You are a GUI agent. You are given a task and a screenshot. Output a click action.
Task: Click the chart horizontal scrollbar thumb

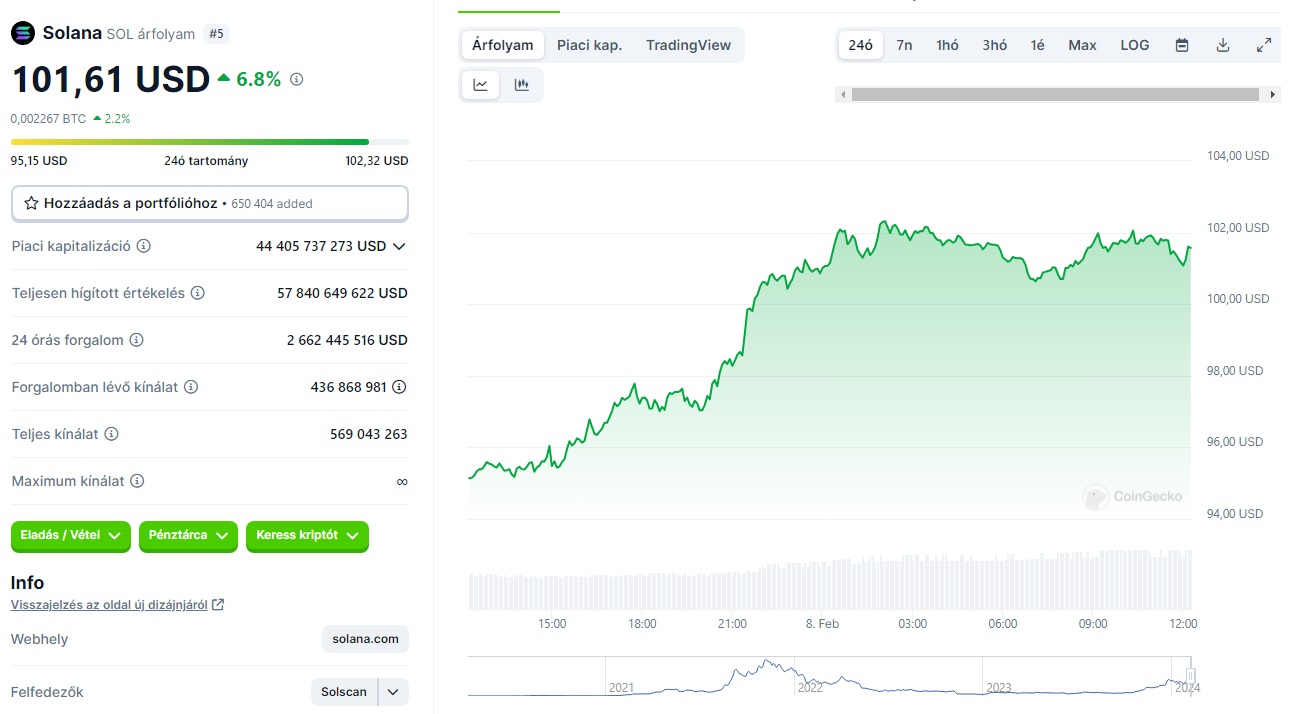(1055, 95)
